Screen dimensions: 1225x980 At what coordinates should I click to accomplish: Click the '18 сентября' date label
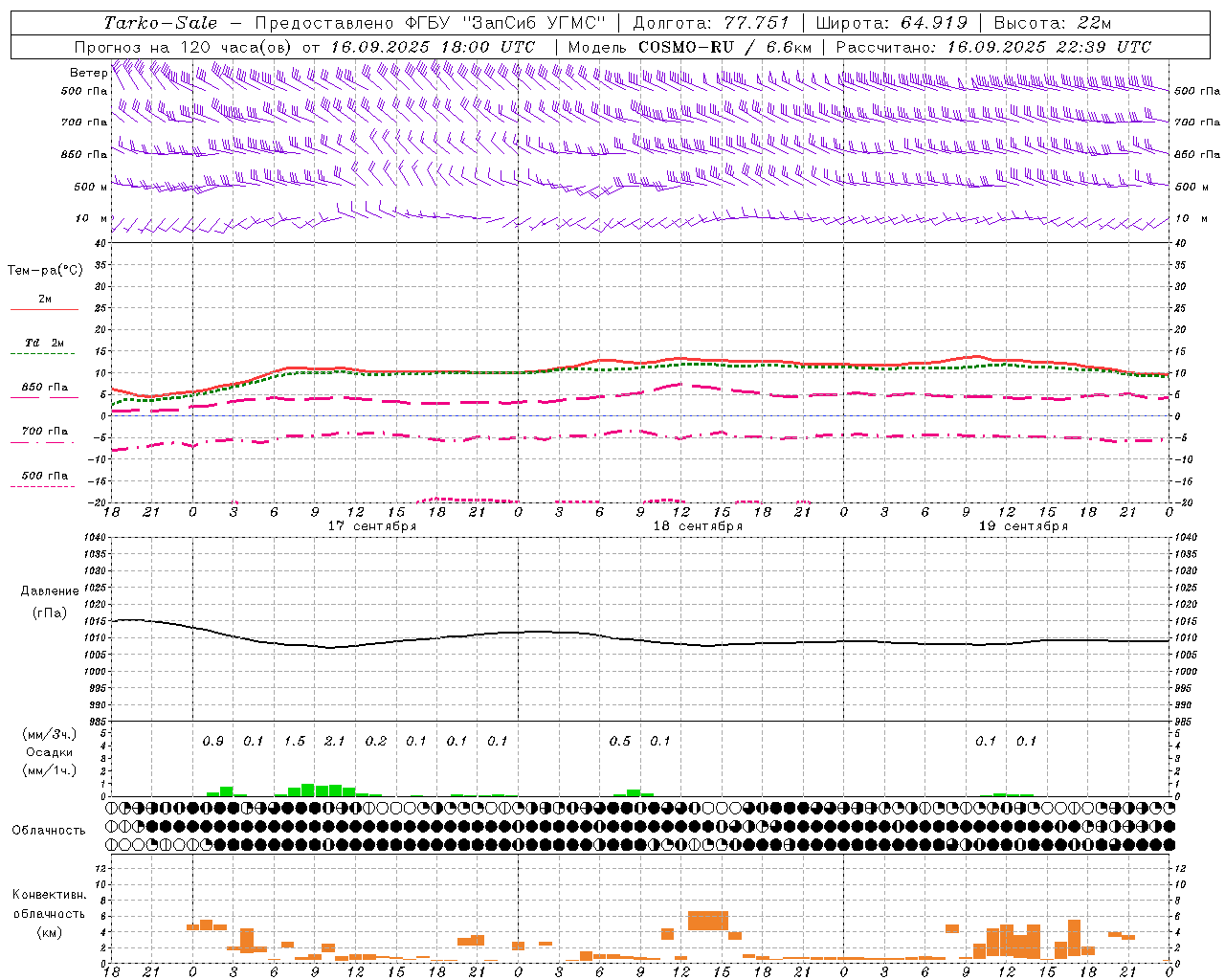[x=698, y=526]
